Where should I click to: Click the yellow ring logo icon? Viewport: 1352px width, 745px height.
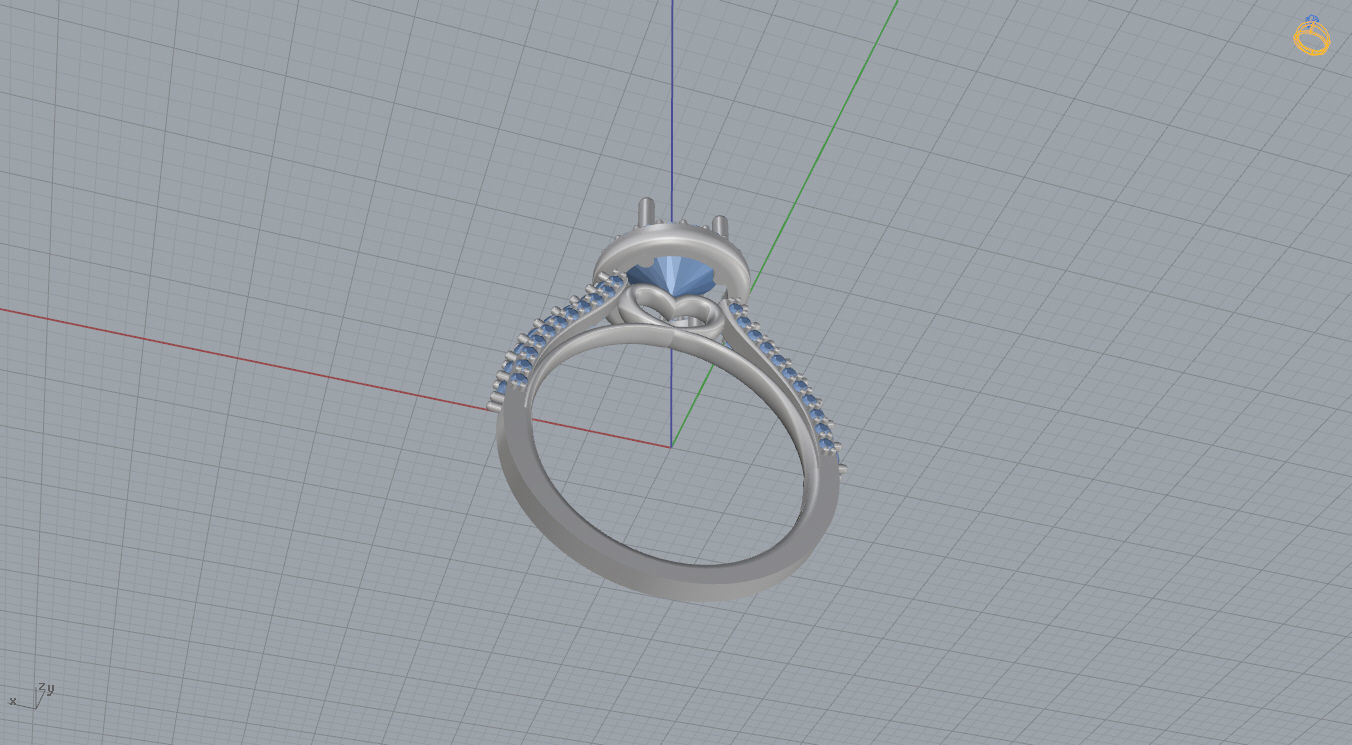pyautogui.click(x=1311, y=36)
